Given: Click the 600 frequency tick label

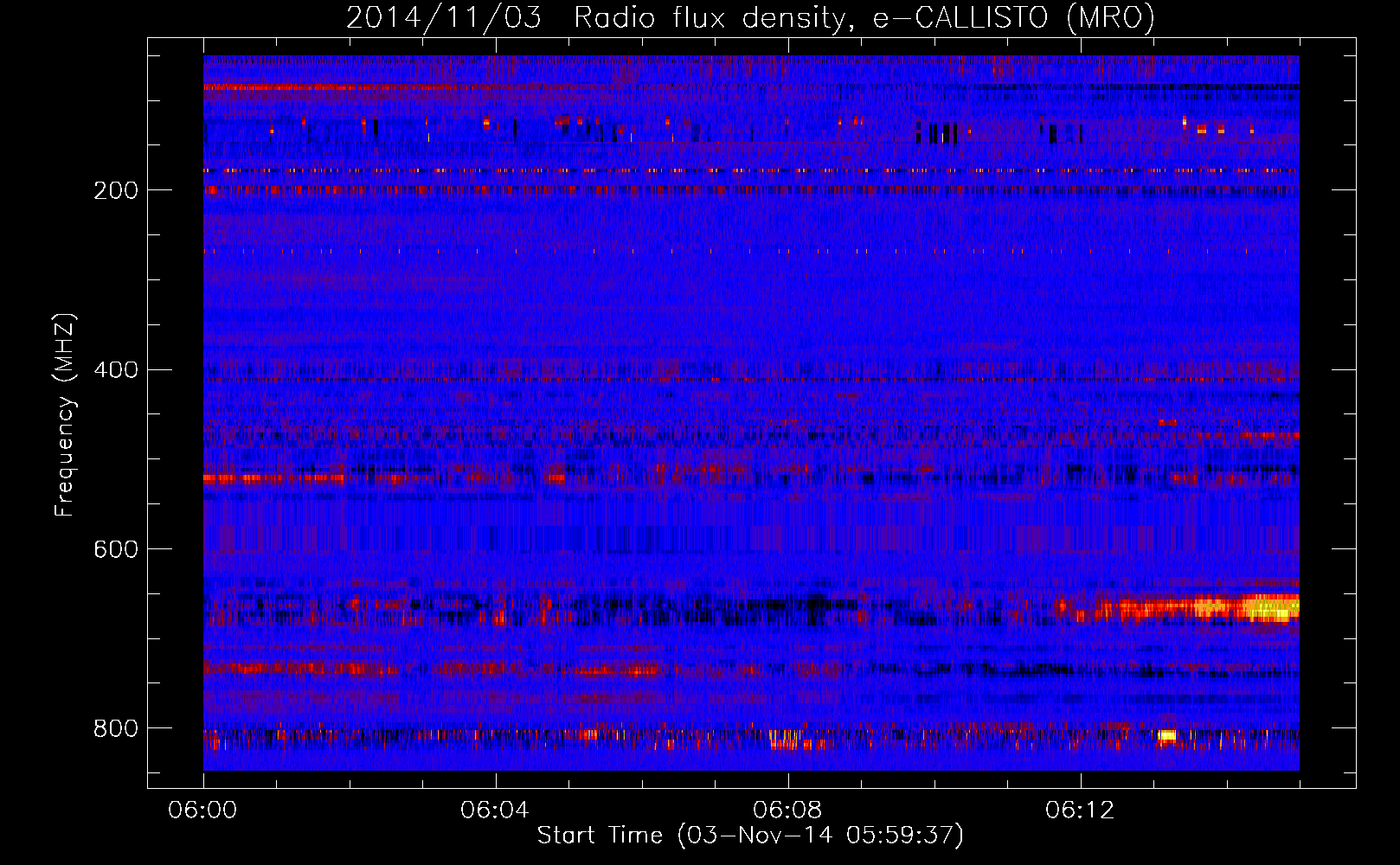Looking at the screenshot, I should coord(116,549).
